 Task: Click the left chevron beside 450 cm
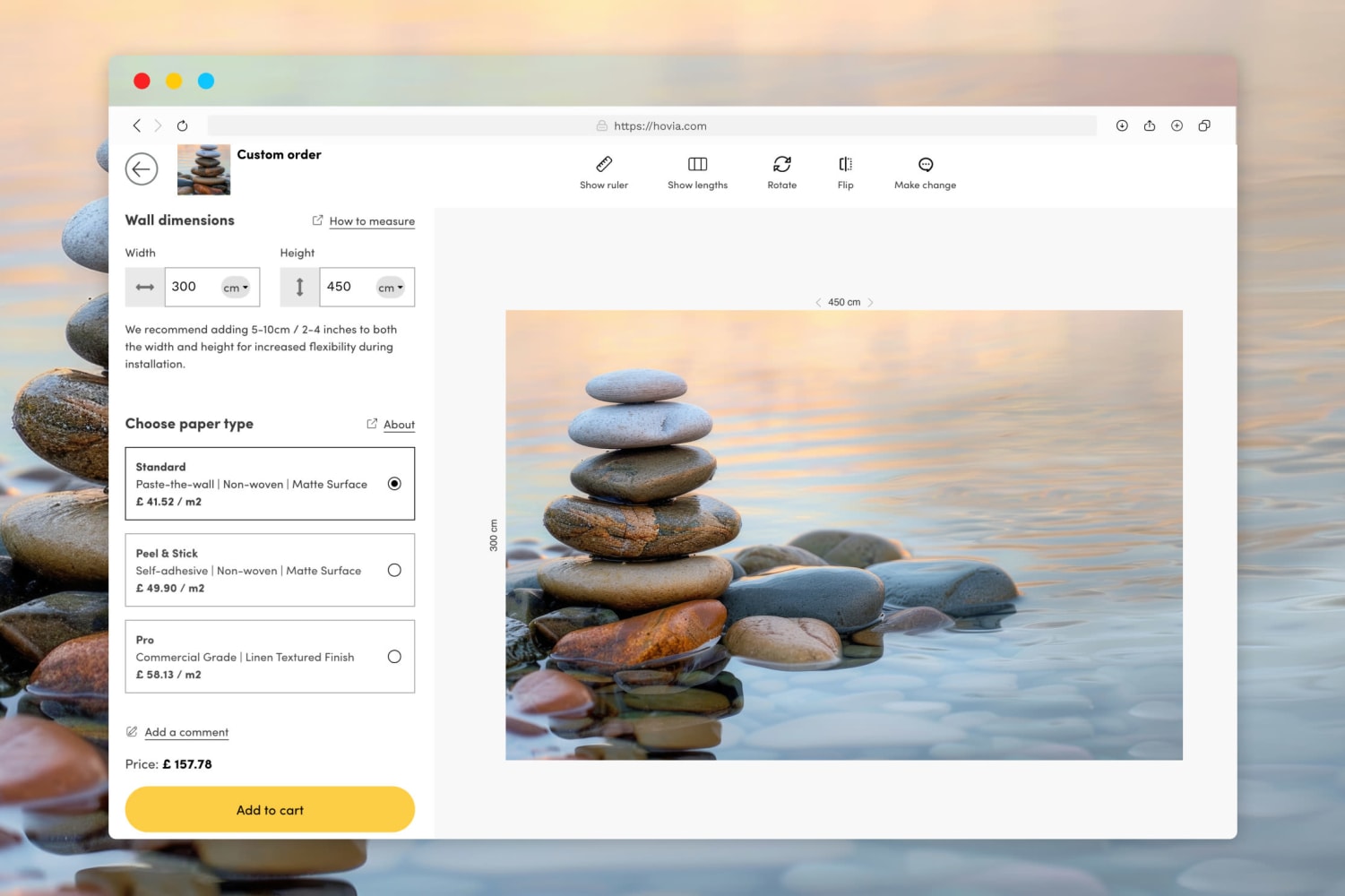click(818, 303)
